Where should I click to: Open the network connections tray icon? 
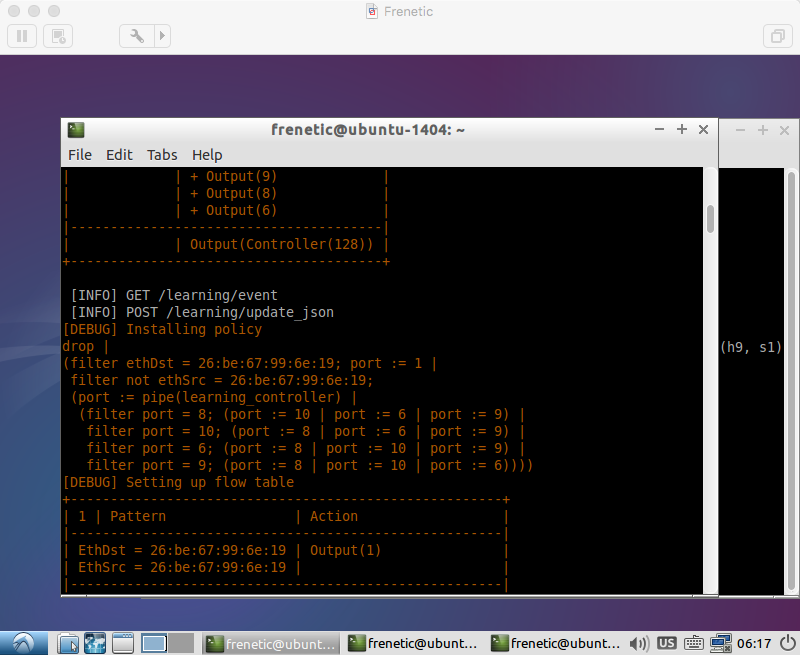(x=720, y=644)
